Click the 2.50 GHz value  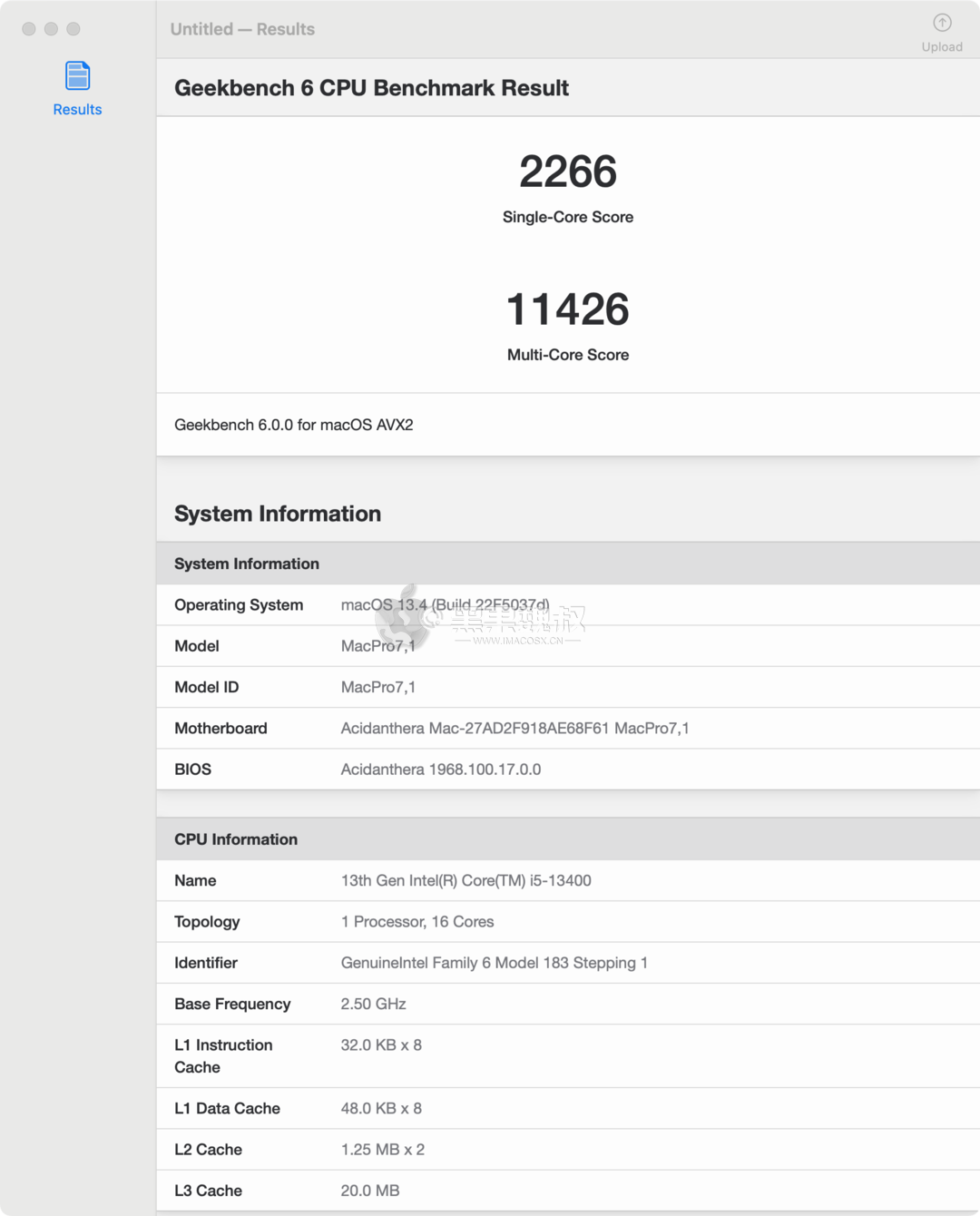[x=374, y=1004]
